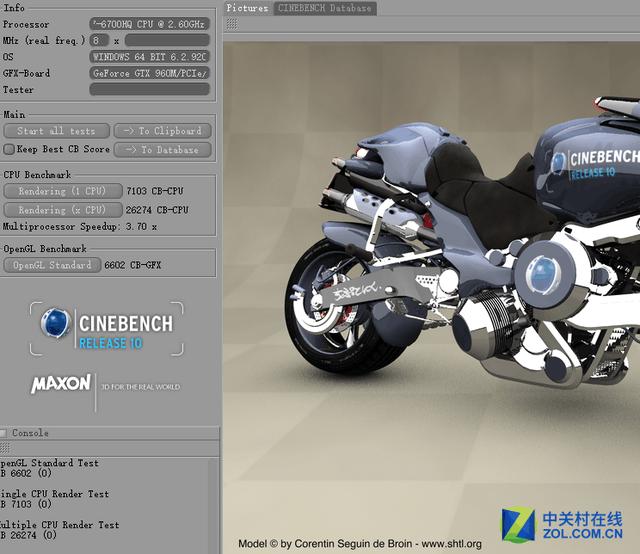Run the Rendering (x CPU) test
Screen dimensions: 640x554
(x=62, y=210)
